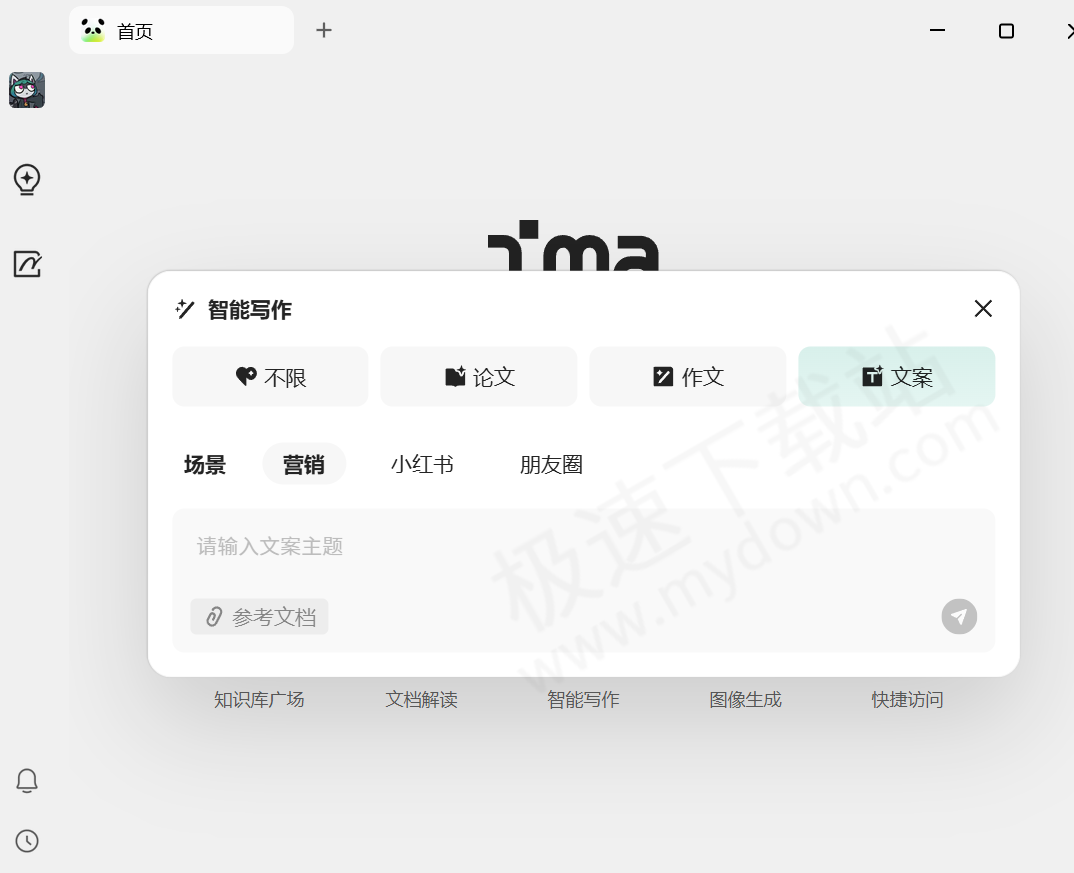Select the 文案 writing type
This screenshot has height=873, width=1074.
[x=896, y=377]
